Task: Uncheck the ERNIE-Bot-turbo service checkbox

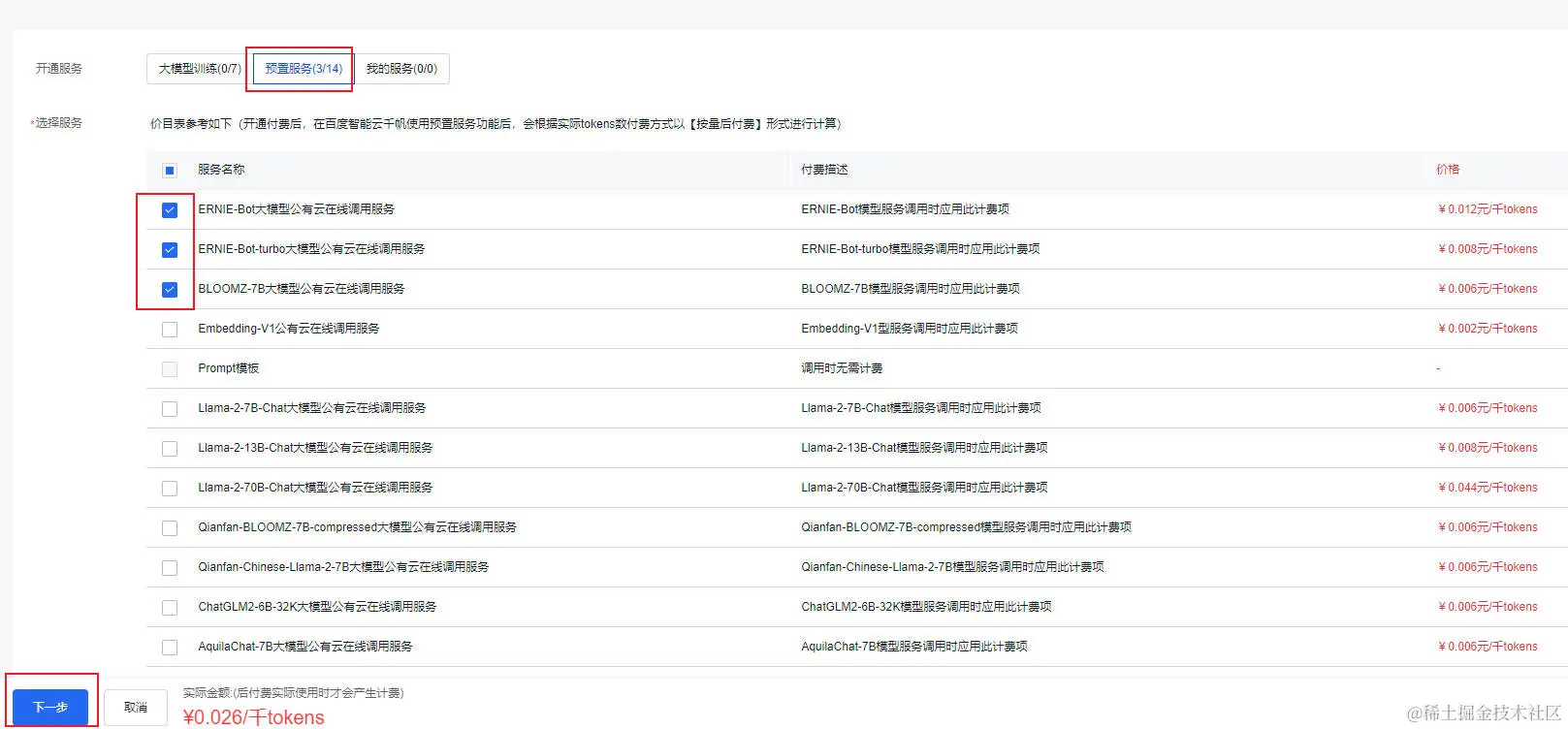Action: [x=170, y=250]
